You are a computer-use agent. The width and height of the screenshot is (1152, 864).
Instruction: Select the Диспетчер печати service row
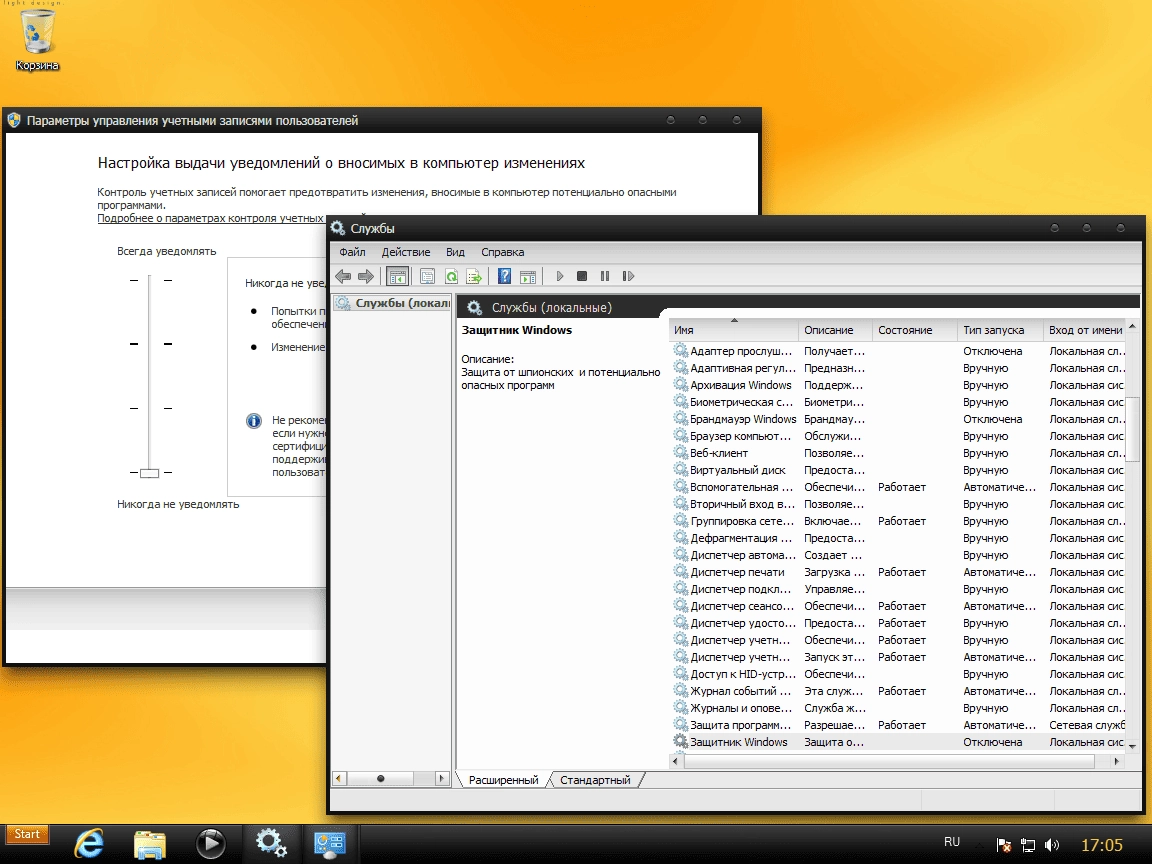(x=899, y=572)
